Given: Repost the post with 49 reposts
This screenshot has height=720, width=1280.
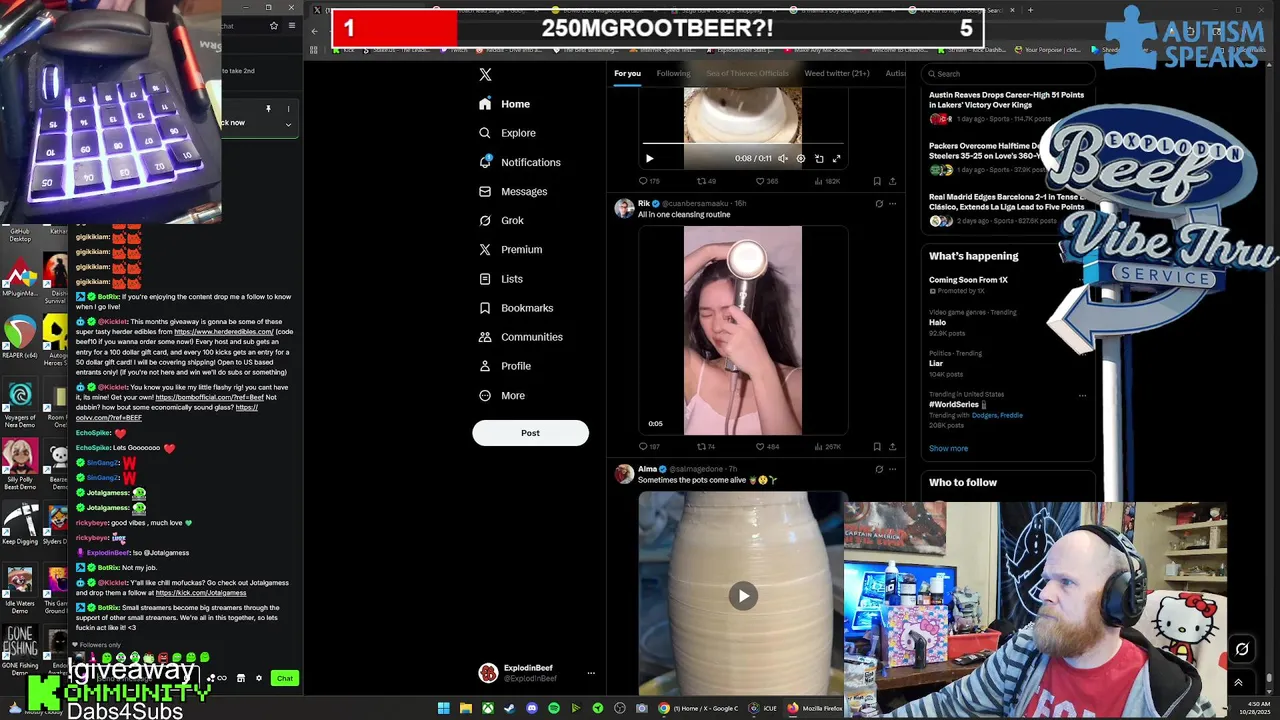Looking at the screenshot, I should pos(706,181).
